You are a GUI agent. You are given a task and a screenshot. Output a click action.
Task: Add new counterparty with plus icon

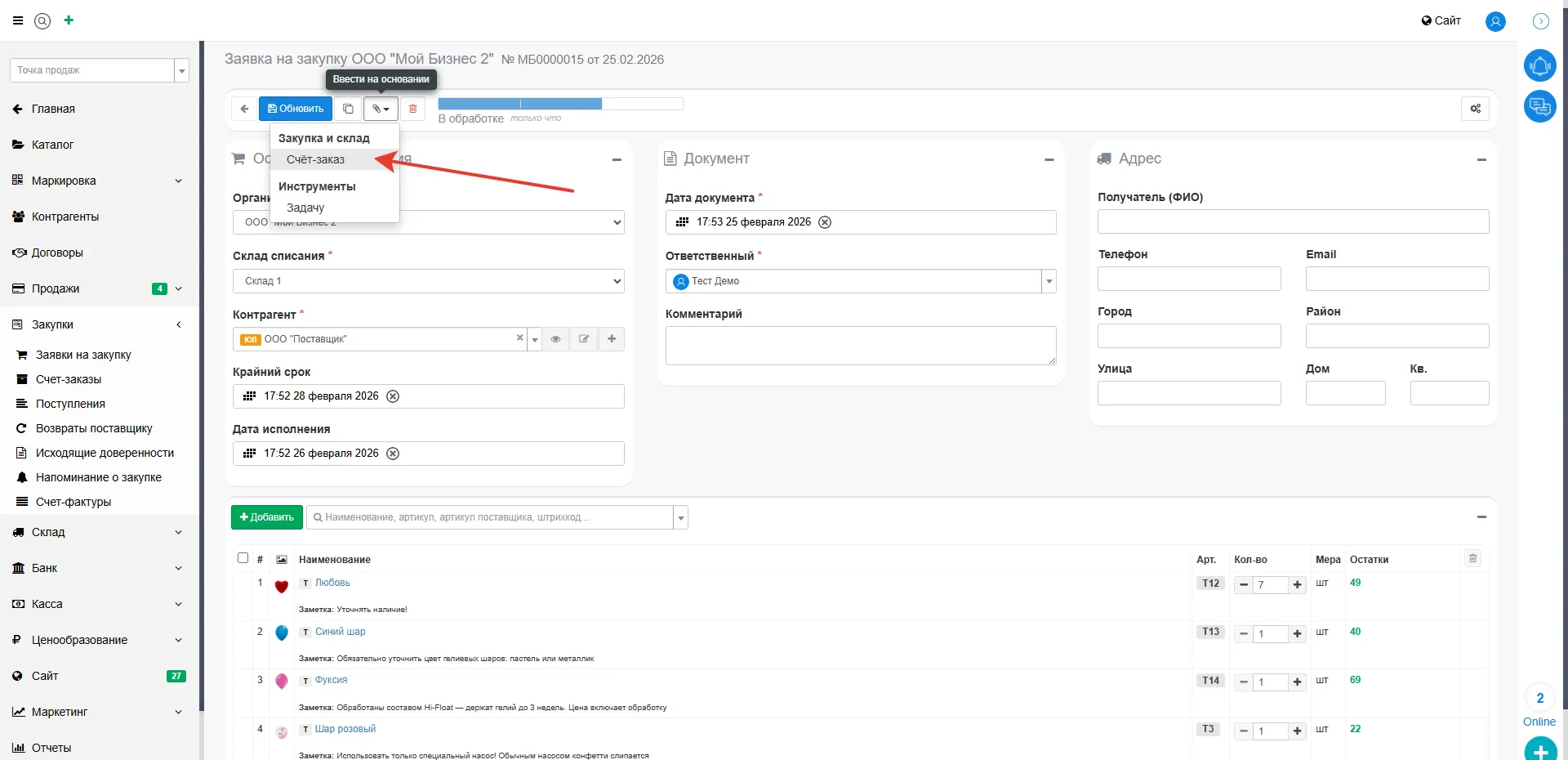(x=612, y=339)
